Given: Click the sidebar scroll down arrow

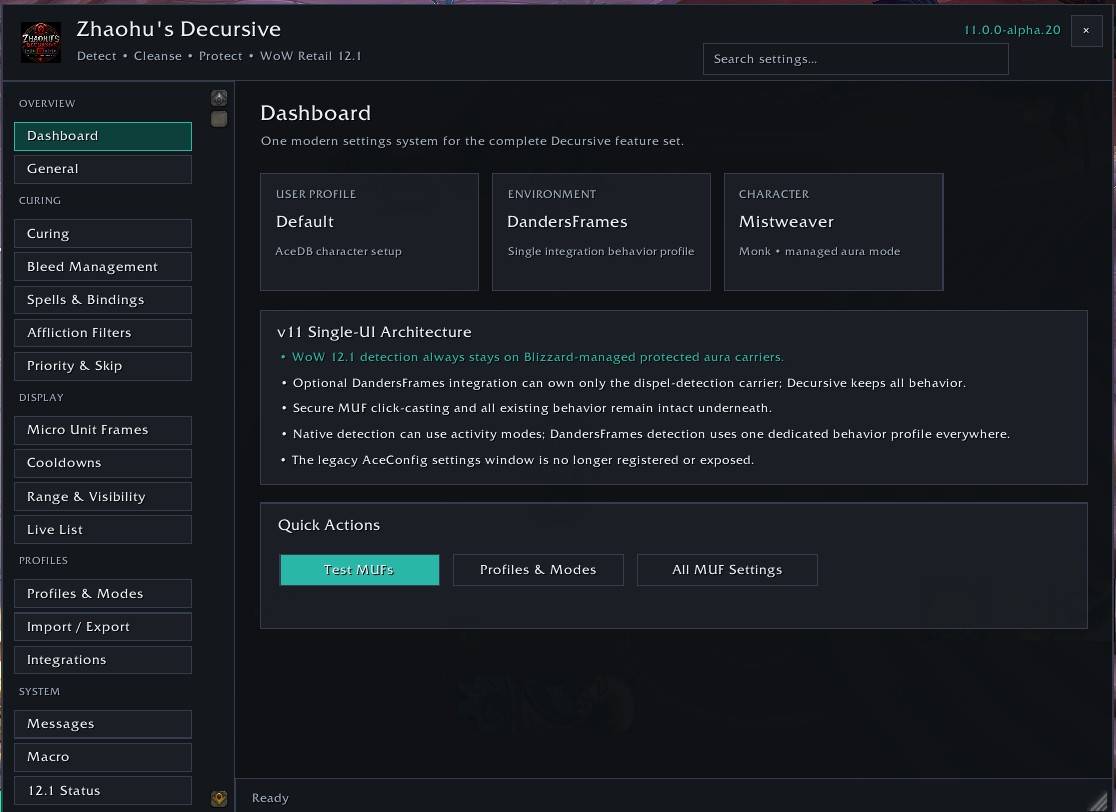Looking at the screenshot, I should click(219, 798).
